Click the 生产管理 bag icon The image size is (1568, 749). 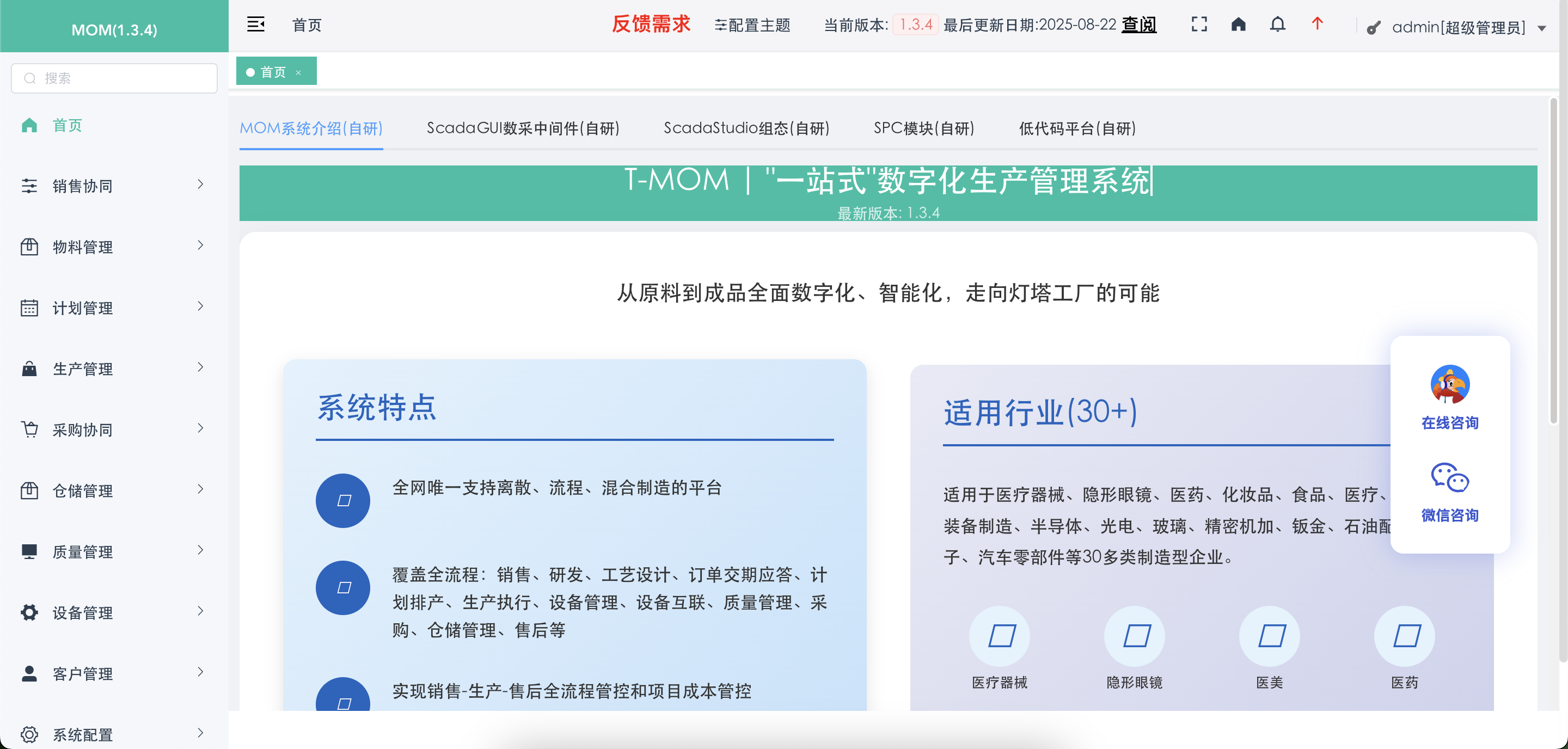point(29,369)
